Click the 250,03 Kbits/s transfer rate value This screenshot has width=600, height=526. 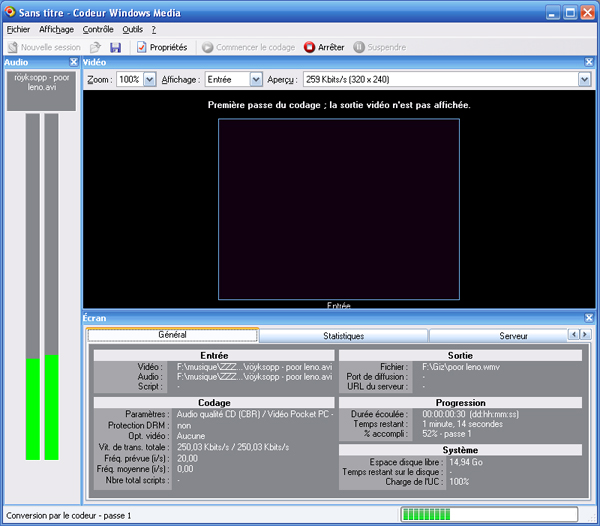(x=233, y=447)
